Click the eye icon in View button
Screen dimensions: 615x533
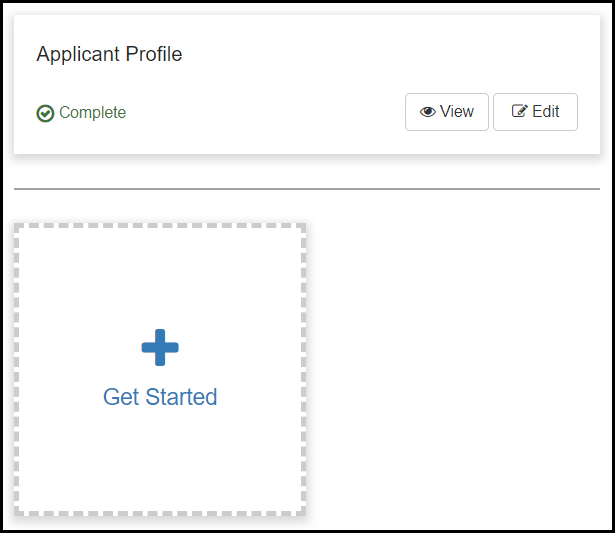427,112
